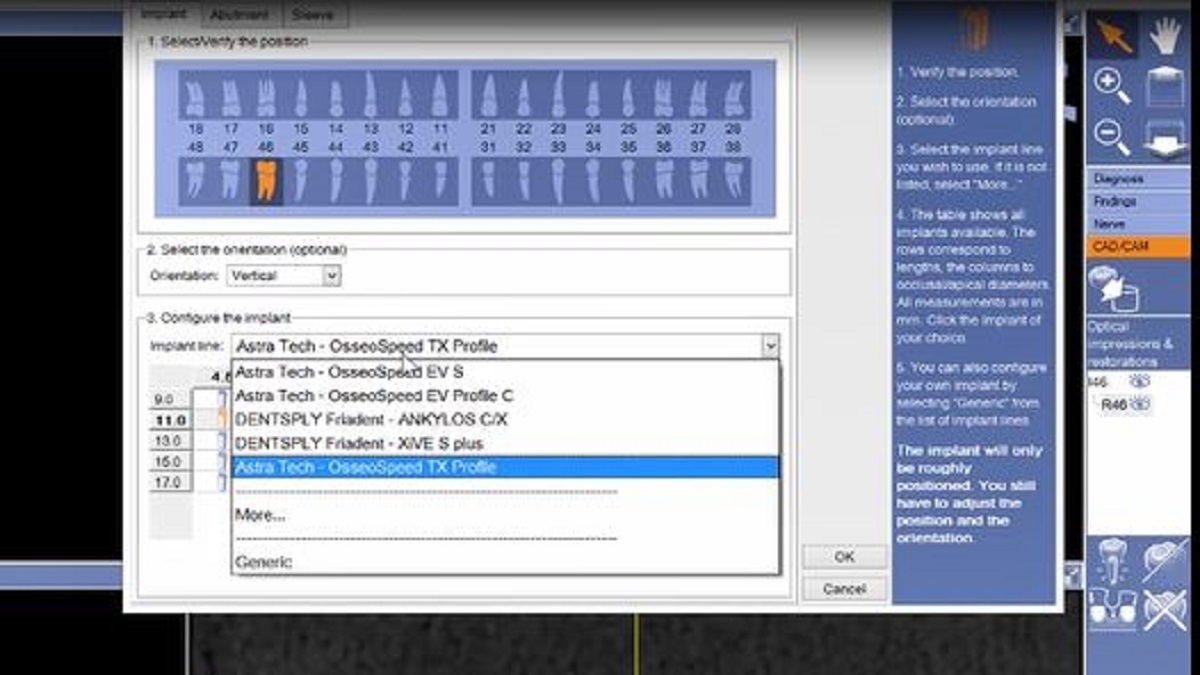This screenshot has height=675, width=1200.
Task: Confirm the dialog with OK
Action: pos(844,557)
